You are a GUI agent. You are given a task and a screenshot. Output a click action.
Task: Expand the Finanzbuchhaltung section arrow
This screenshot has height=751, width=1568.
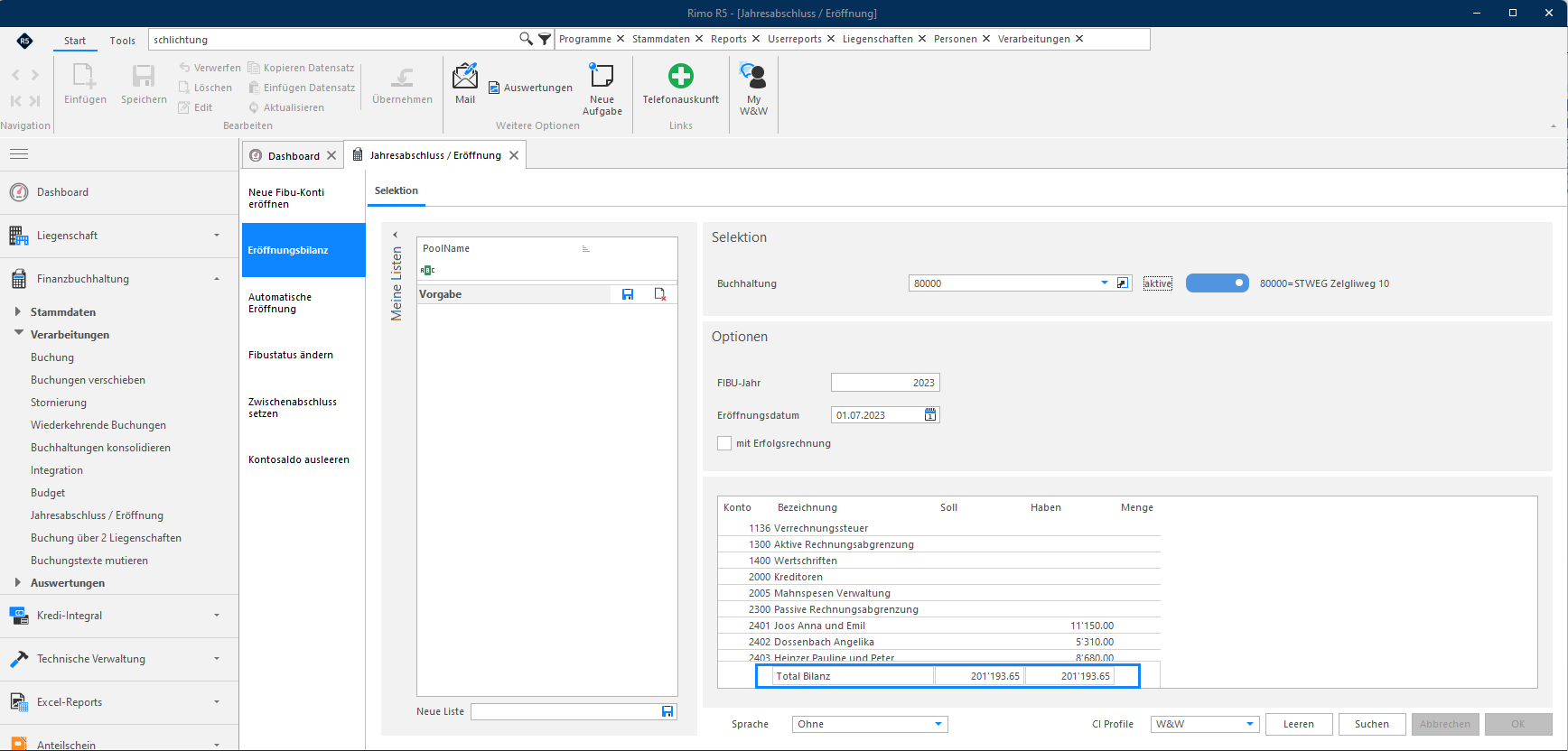coord(217,279)
